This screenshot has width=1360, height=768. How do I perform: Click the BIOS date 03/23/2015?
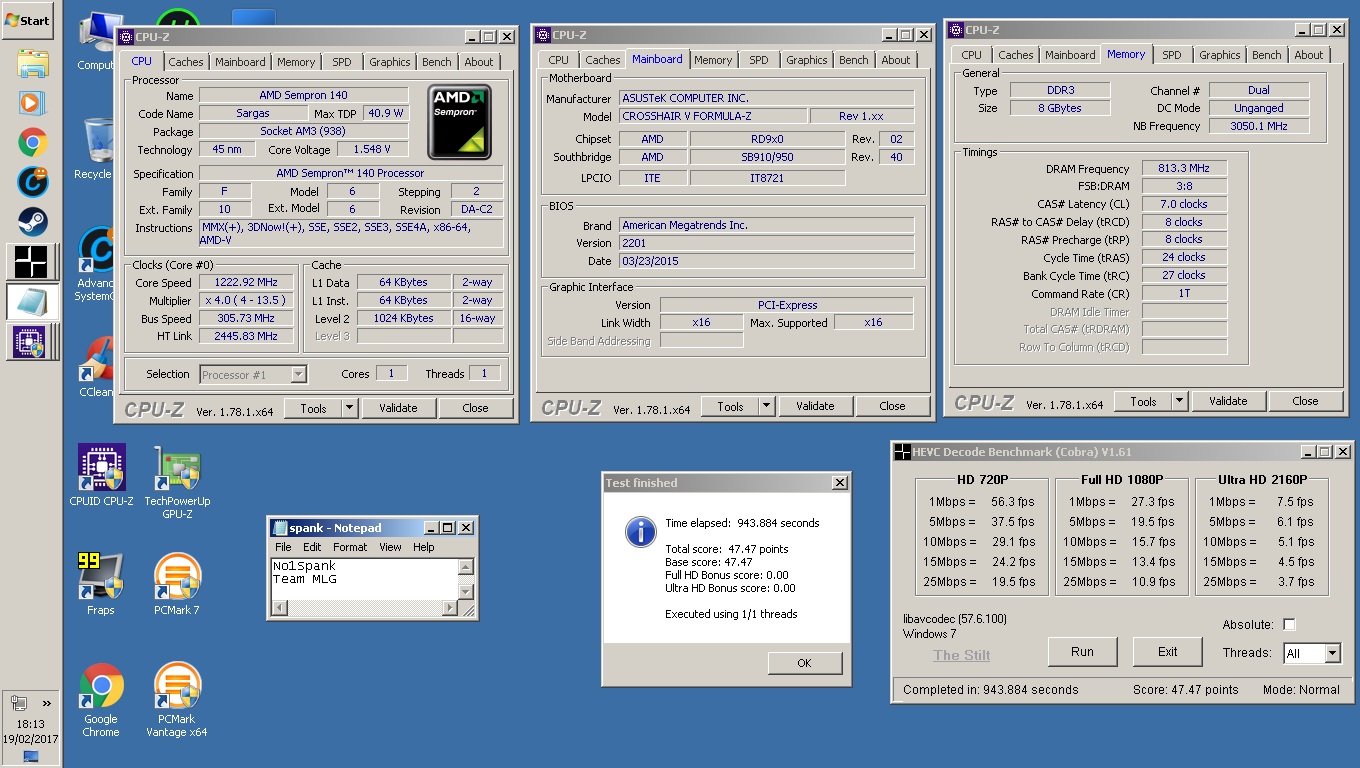point(765,261)
